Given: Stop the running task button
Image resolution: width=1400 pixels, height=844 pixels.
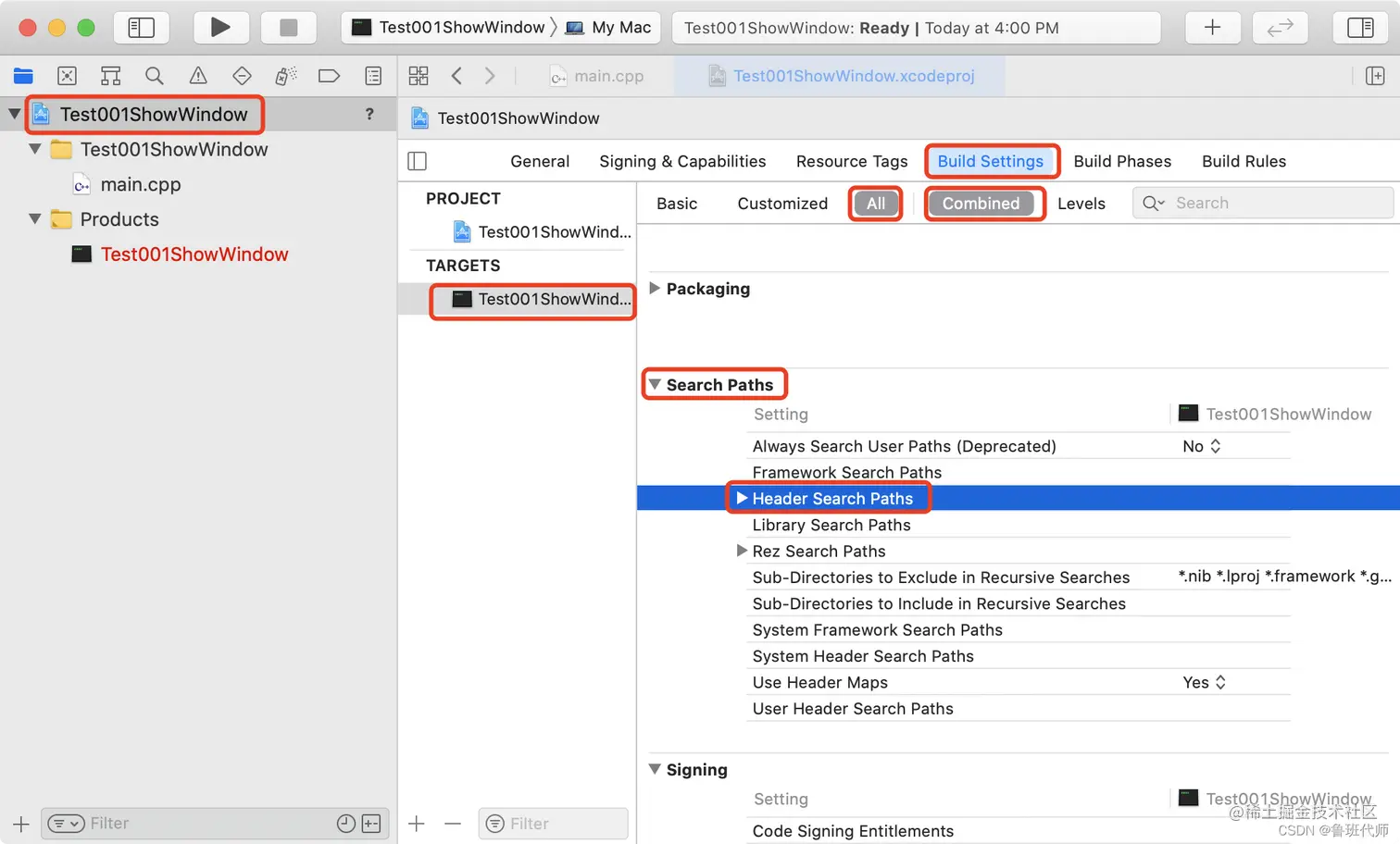Looking at the screenshot, I should tap(288, 28).
